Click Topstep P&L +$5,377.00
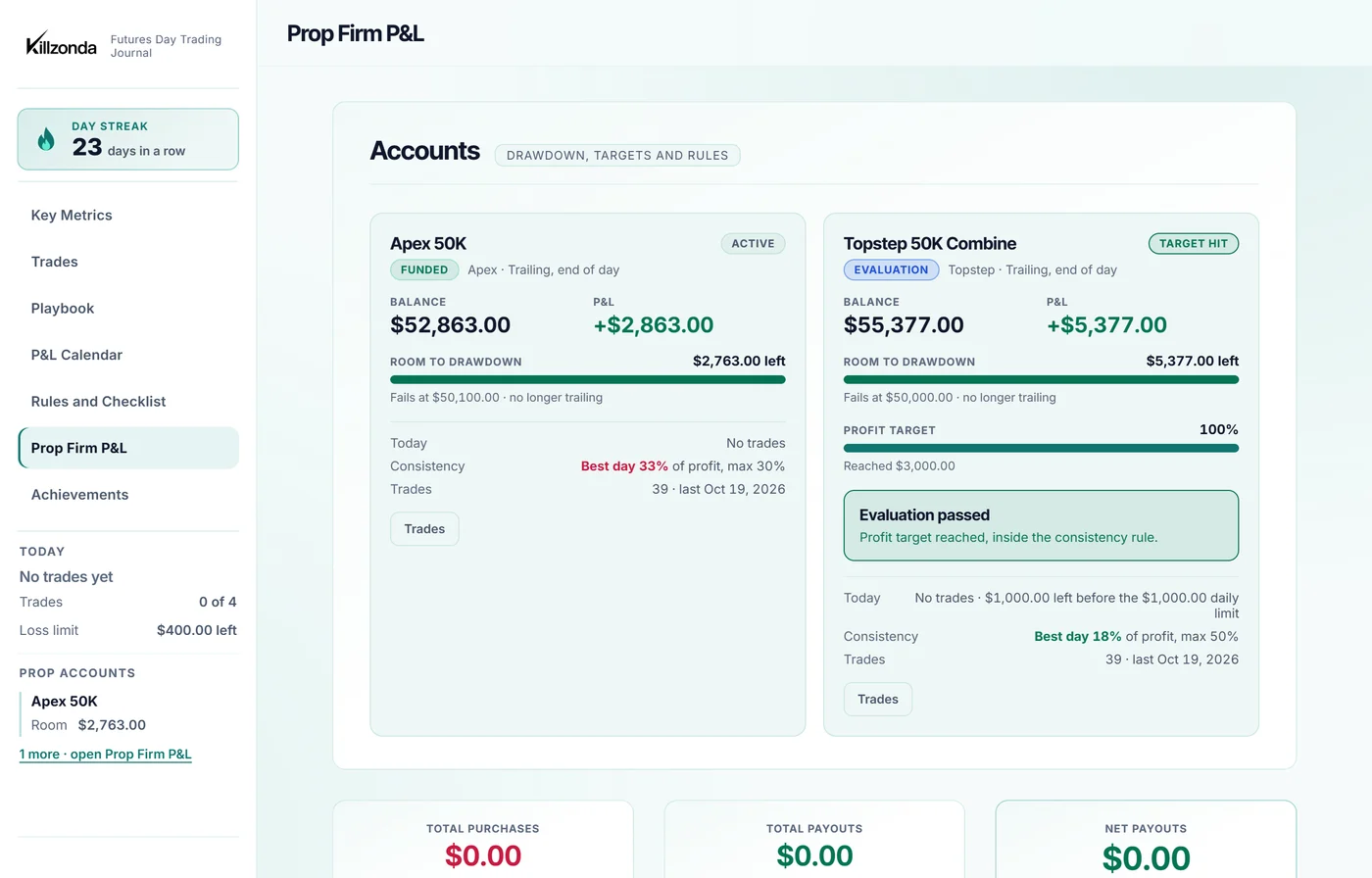This screenshot has width=1372, height=878. [x=1106, y=325]
